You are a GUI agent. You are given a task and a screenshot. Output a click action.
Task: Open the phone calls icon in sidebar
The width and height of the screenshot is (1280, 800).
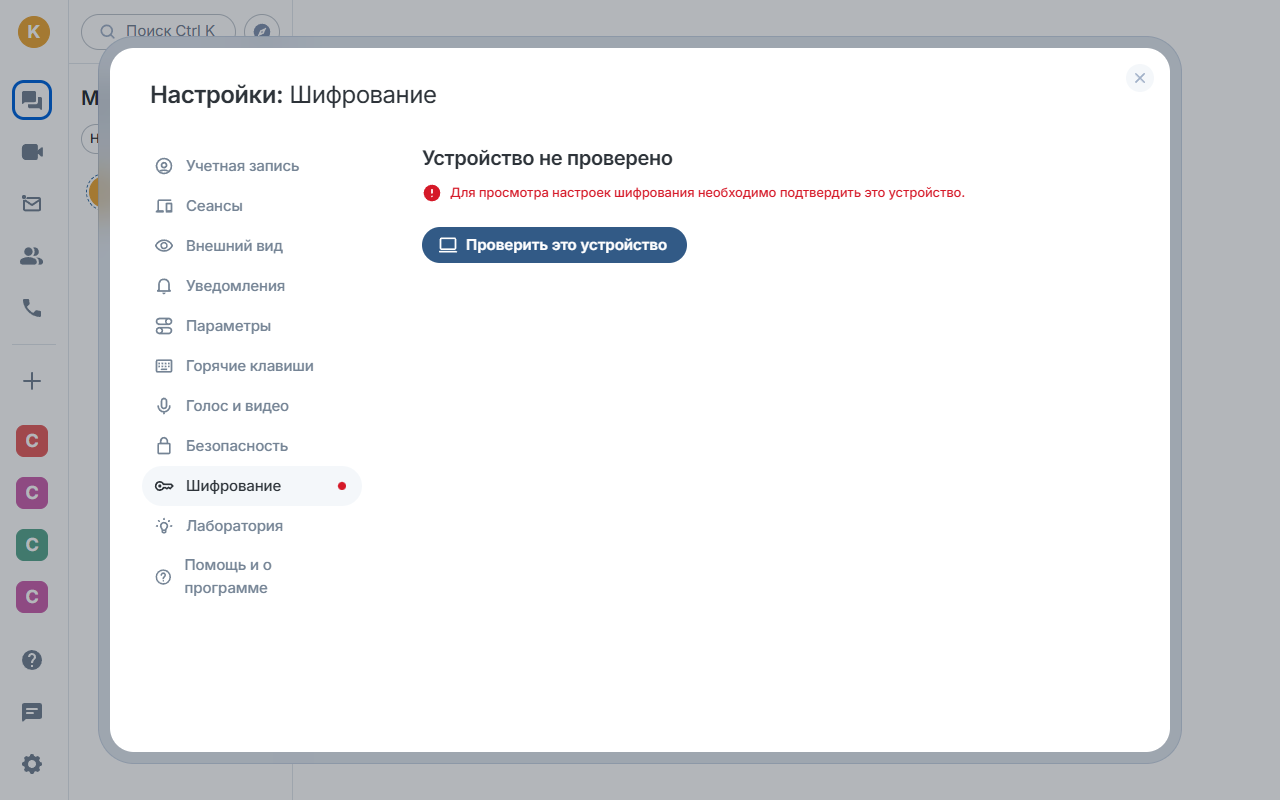[x=32, y=308]
